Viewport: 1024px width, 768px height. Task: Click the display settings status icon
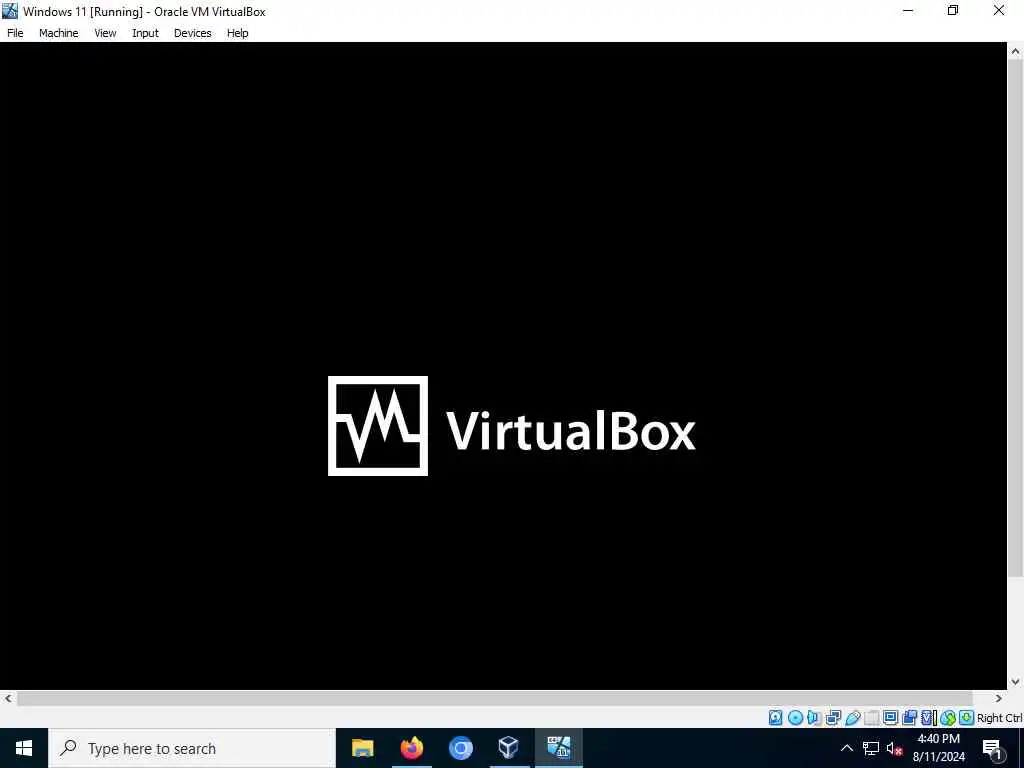[890, 718]
